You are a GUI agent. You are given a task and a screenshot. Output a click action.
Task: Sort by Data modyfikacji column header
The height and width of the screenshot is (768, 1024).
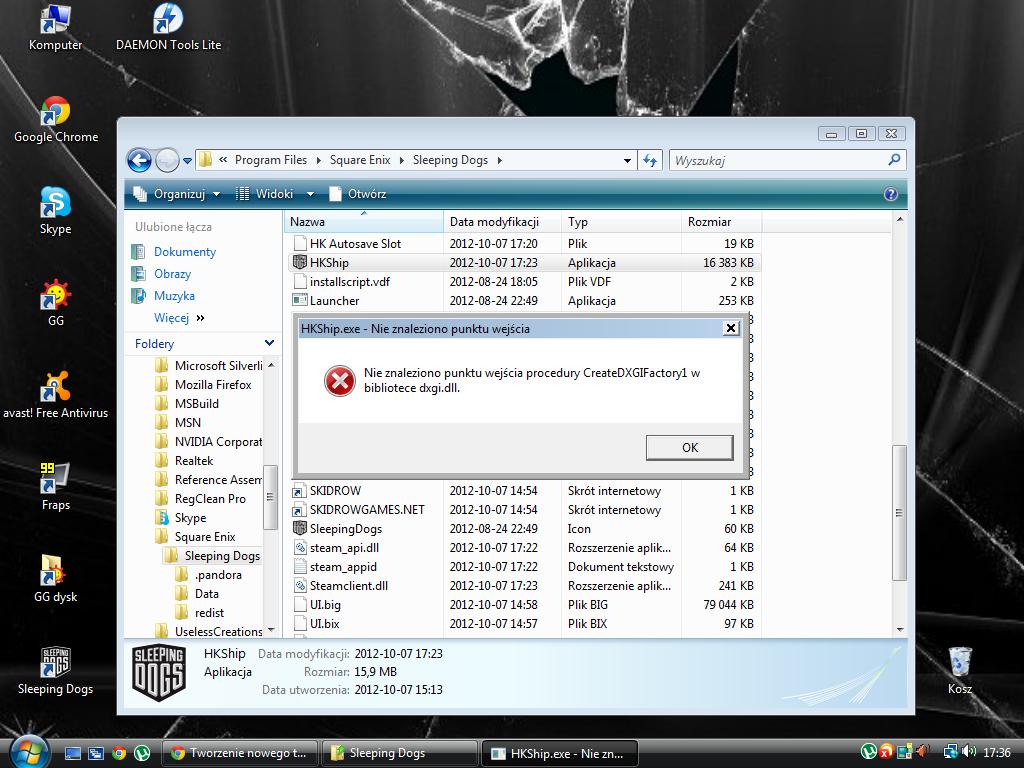tap(502, 221)
